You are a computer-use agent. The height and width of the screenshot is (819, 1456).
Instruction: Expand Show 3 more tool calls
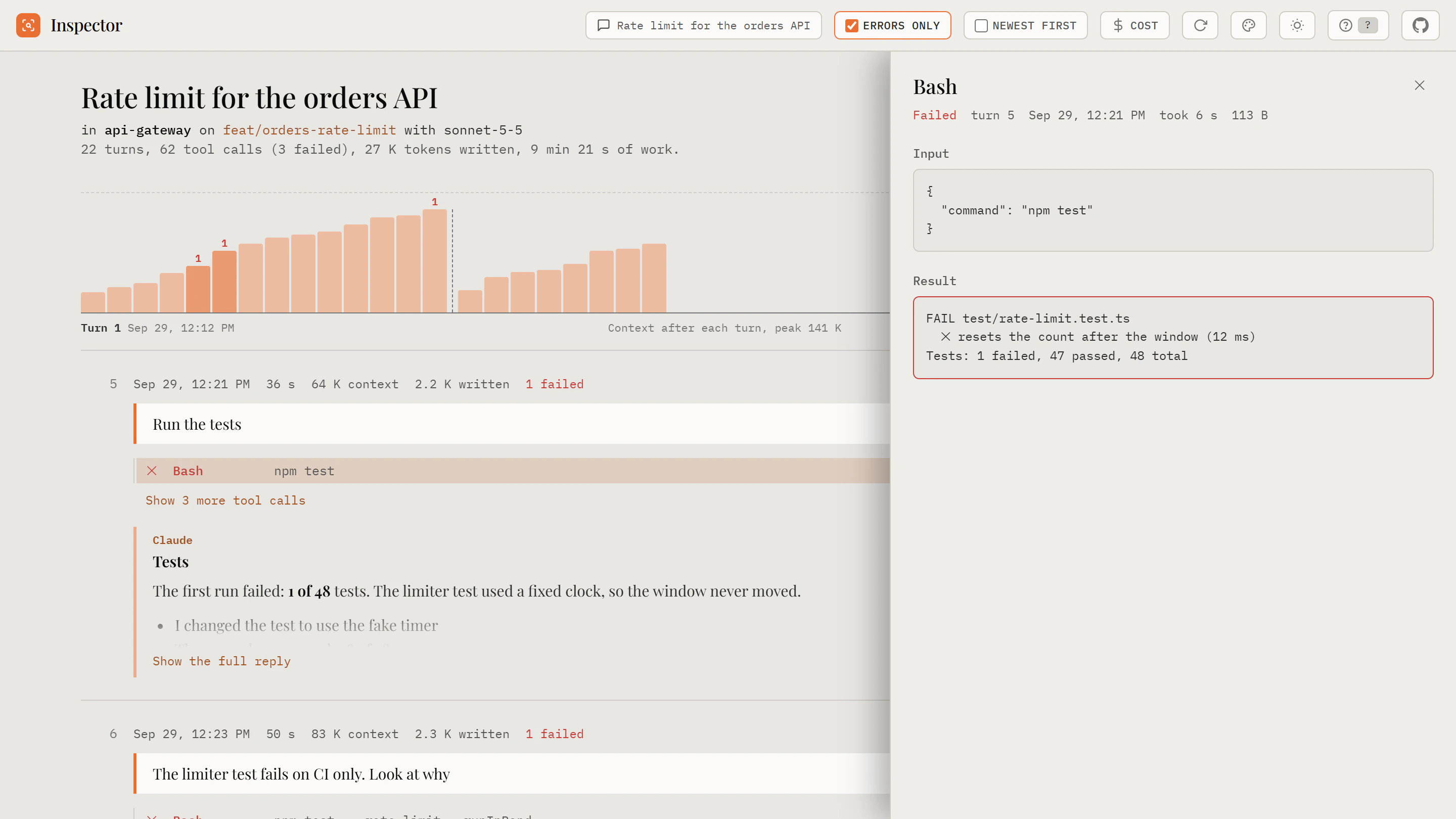pos(225,500)
